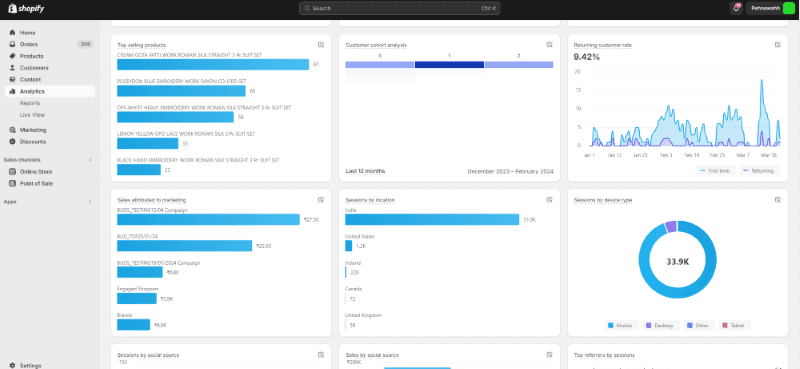800x369 pixels.
Task: Open the Pehnawahh store account menu
Action: click(x=771, y=8)
